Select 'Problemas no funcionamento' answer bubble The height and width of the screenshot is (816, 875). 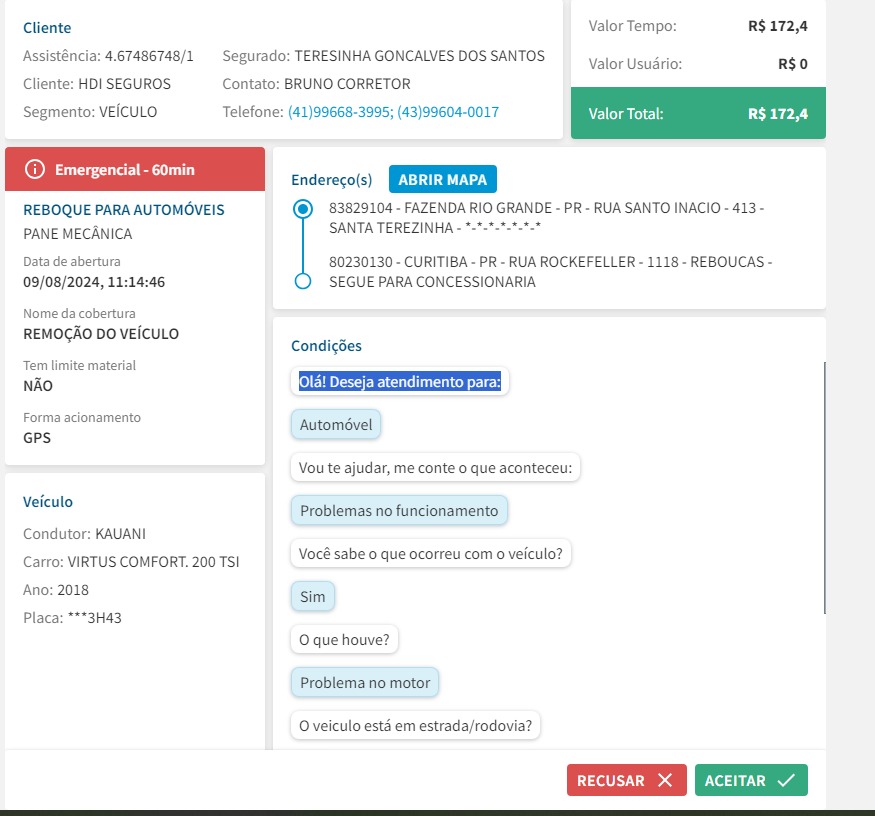pos(399,511)
